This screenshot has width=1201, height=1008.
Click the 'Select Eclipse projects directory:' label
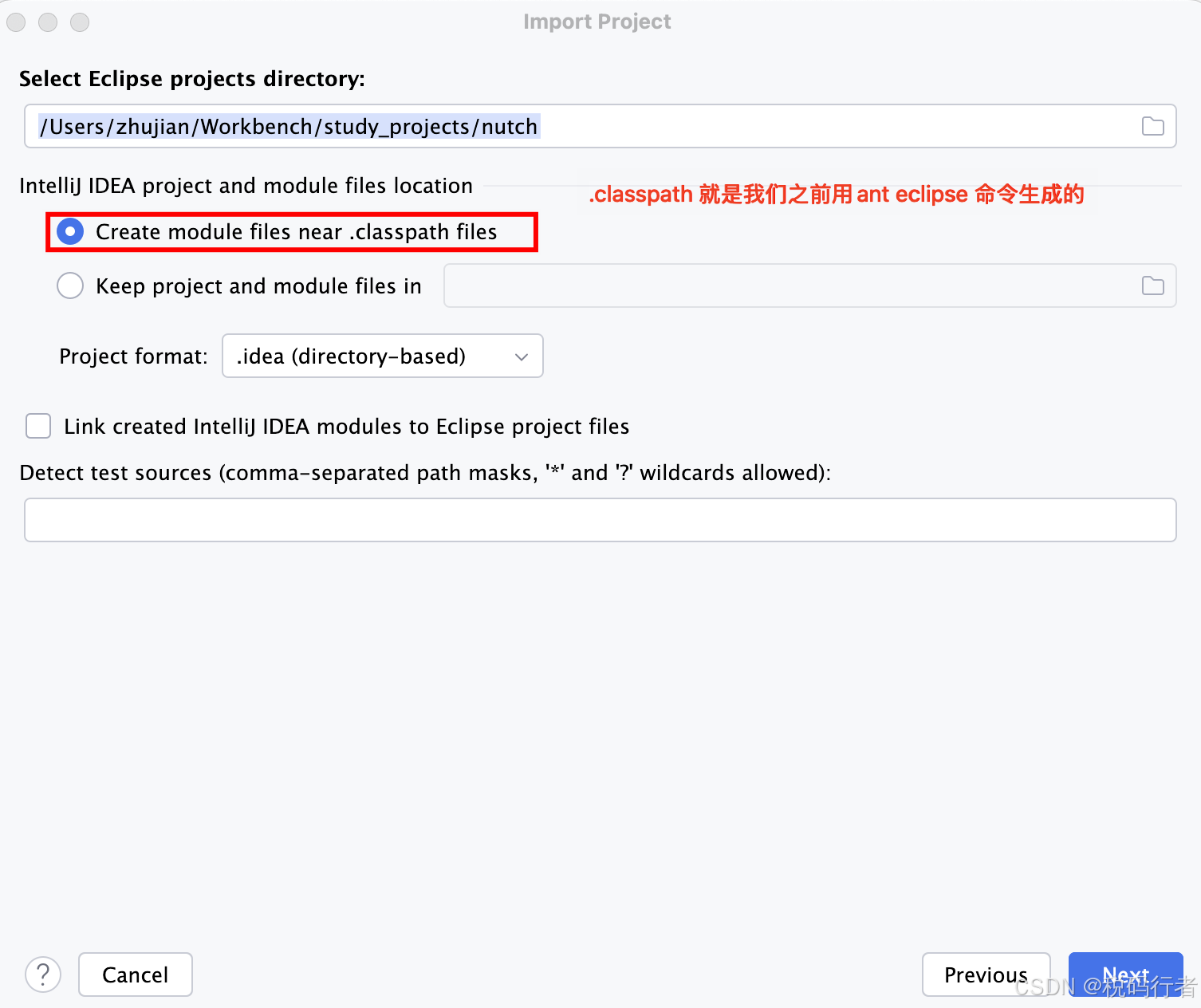coord(192,79)
